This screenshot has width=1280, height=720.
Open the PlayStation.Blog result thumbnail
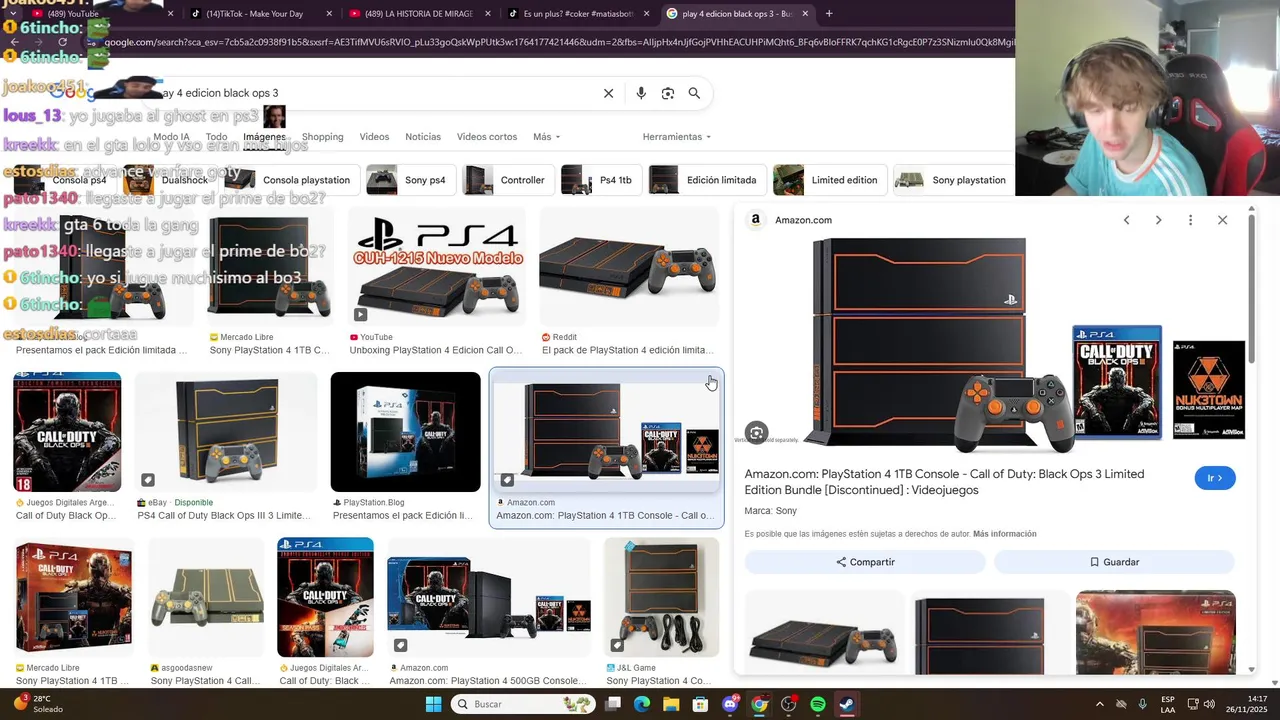405,432
